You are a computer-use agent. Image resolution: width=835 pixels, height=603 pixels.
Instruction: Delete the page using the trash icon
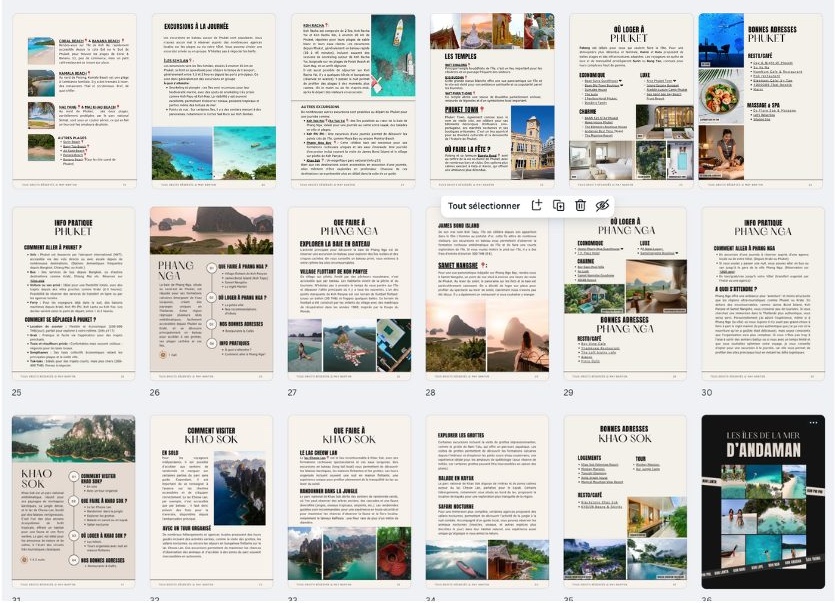click(580, 205)
